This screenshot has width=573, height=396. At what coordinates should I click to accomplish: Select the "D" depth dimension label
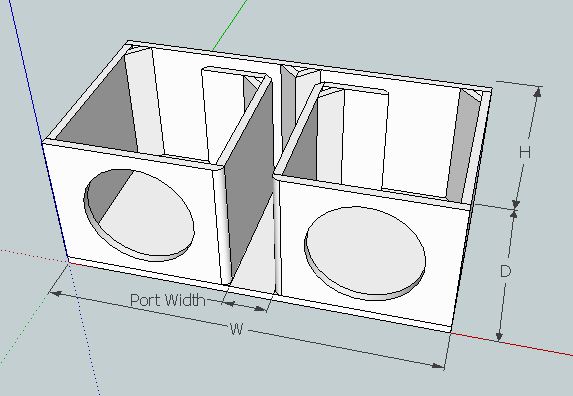click(505, 271)
